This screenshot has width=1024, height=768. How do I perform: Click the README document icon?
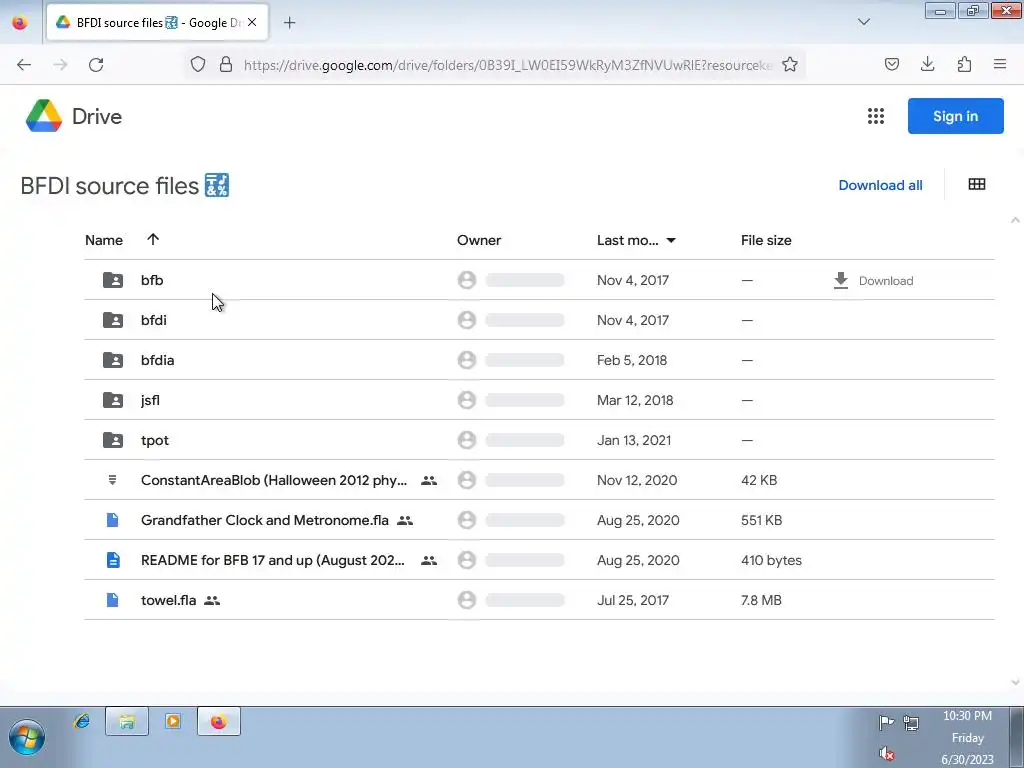click(x=113, y=560)
